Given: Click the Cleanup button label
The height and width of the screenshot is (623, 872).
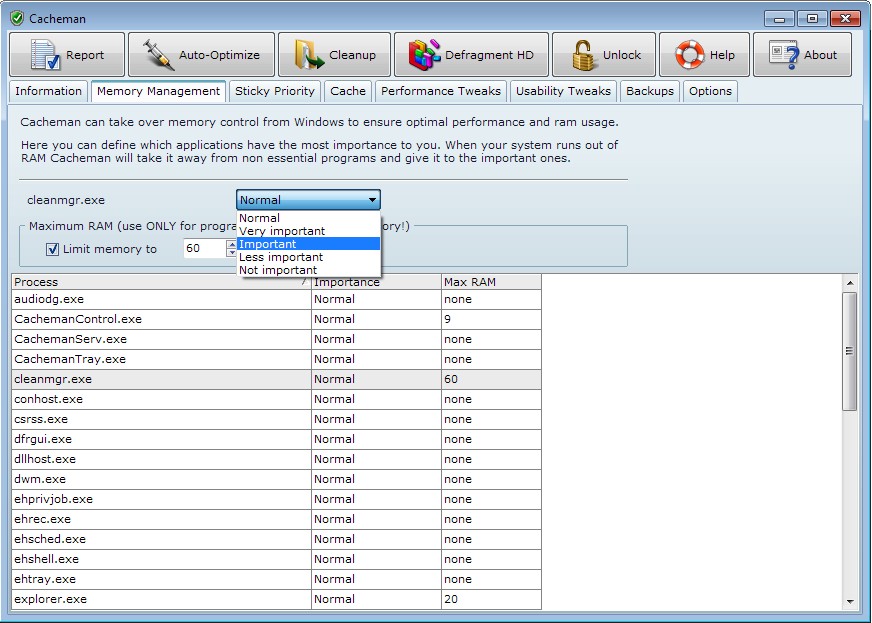Looking at the screenshot, I should [353, 55].
